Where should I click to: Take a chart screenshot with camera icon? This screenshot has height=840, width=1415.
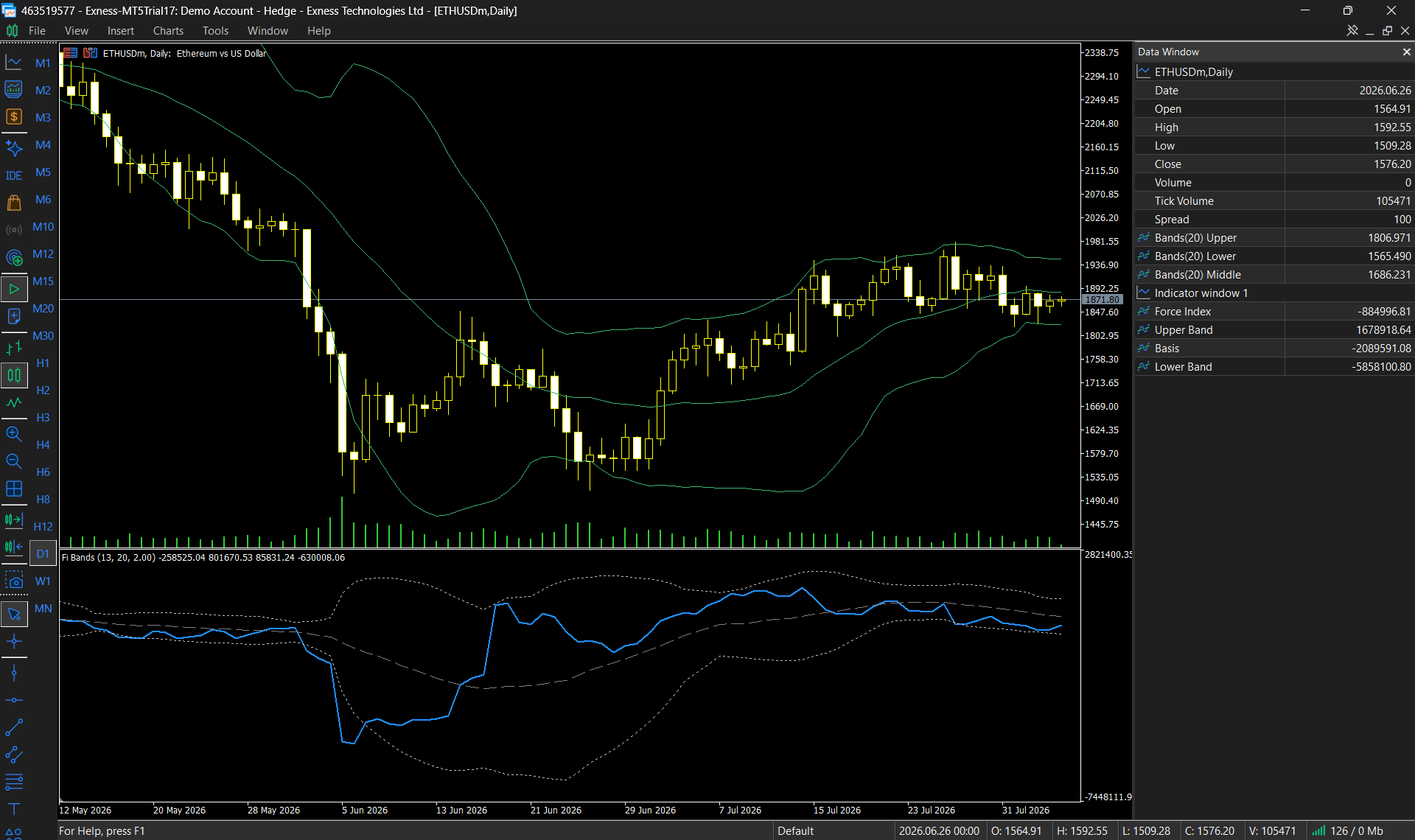click(x=14, y=581)
